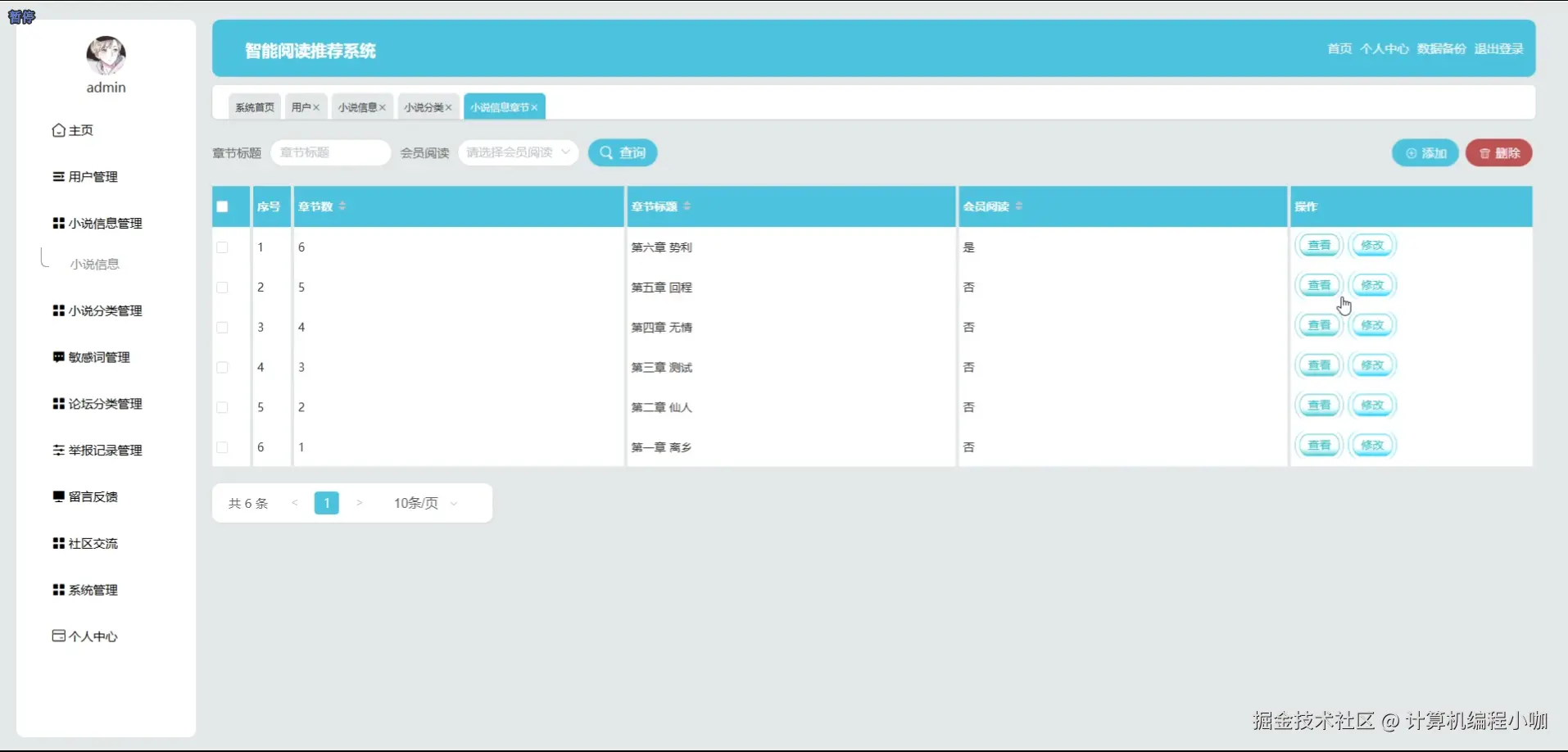Check the row for 第三章 测试
Viewport: 1568px width, 752px height.
(x=222, y=368)
